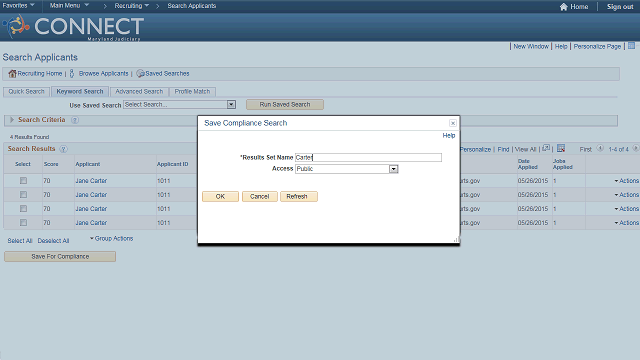The height and width of the screenshot is (360, 640).
Task: Open Search Results help question-mark icon
Action: (63, 149)
